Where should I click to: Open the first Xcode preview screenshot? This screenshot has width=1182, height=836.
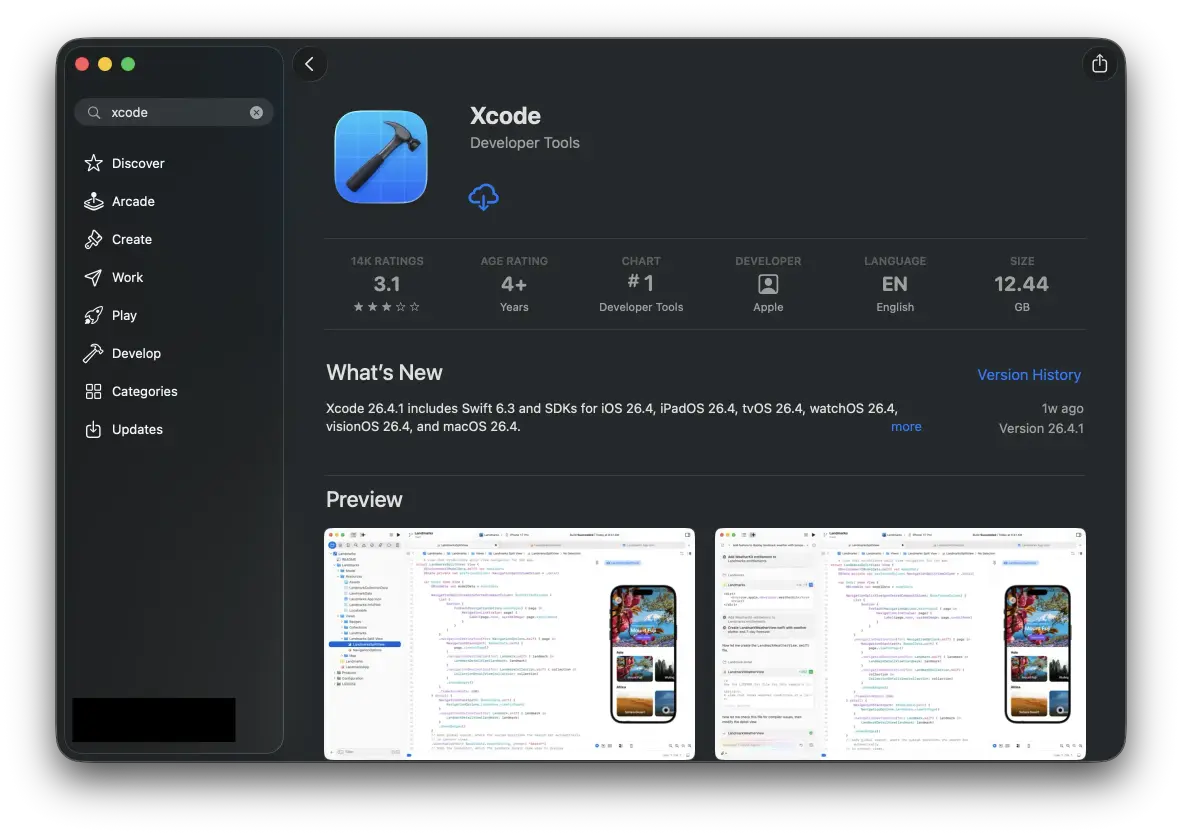510,644
